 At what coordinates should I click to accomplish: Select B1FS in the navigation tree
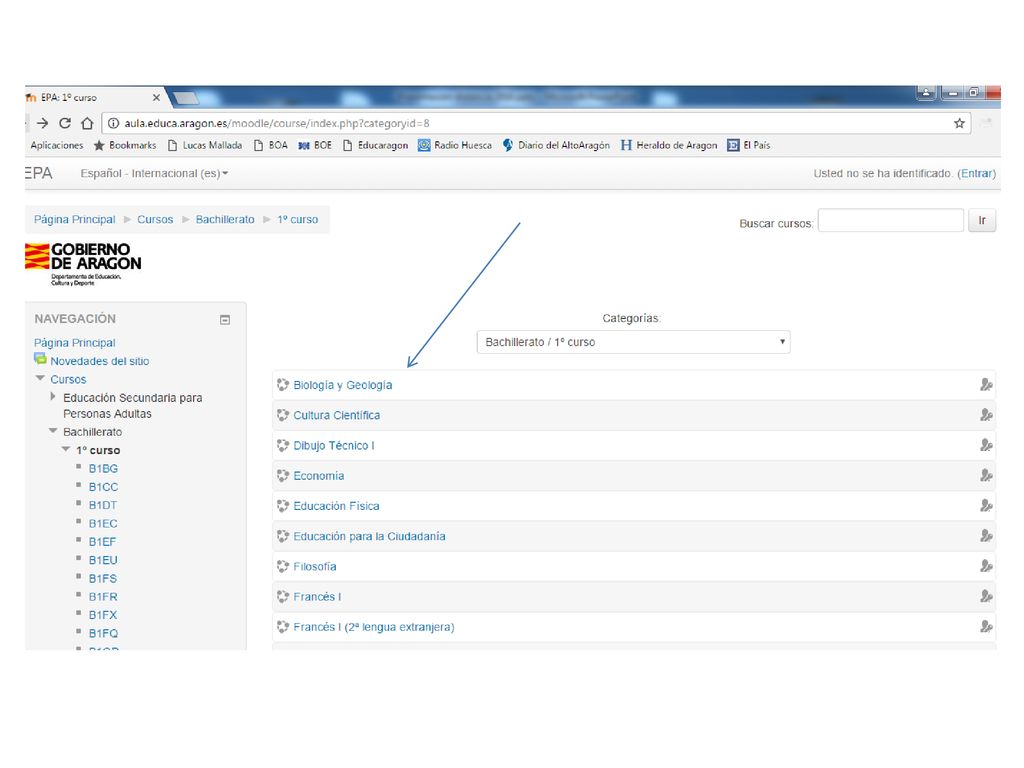103,578
